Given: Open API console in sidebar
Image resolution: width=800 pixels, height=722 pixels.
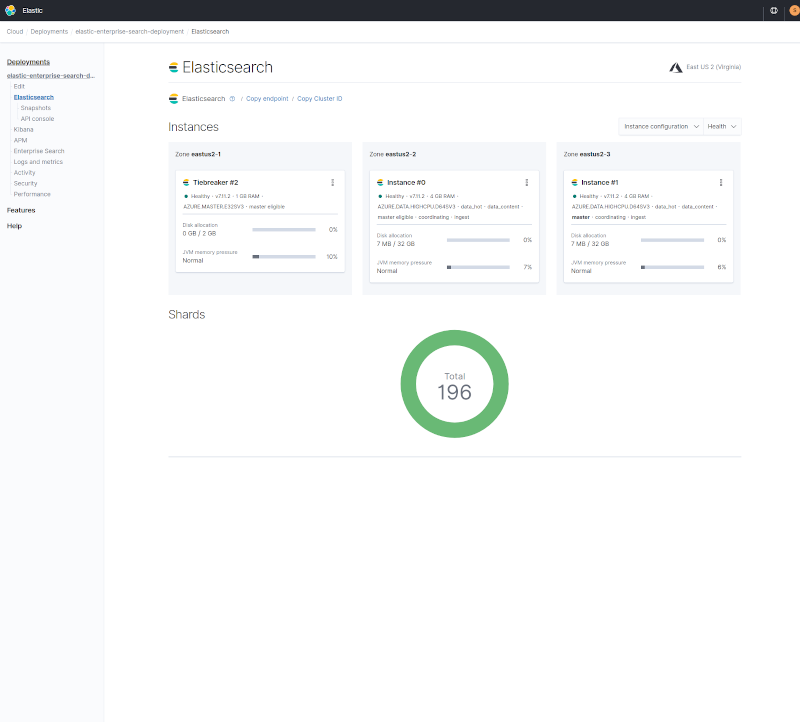Looking at the screenshot, I should tap(37, 119).
